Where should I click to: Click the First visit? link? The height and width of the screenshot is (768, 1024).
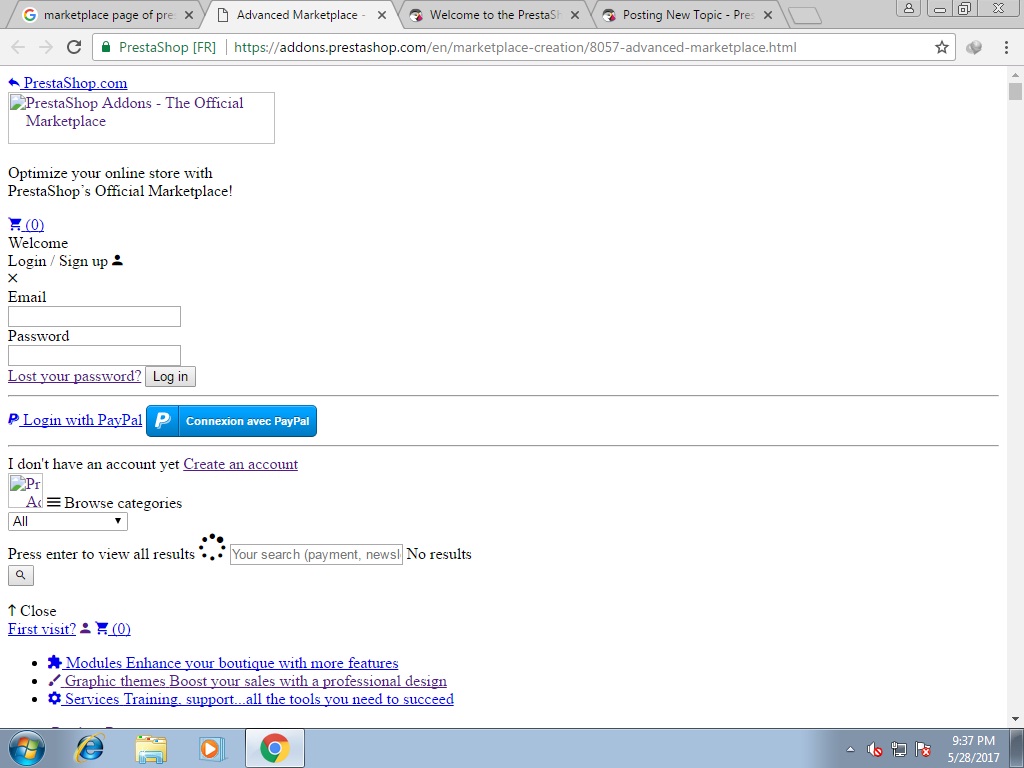point(42,629)
